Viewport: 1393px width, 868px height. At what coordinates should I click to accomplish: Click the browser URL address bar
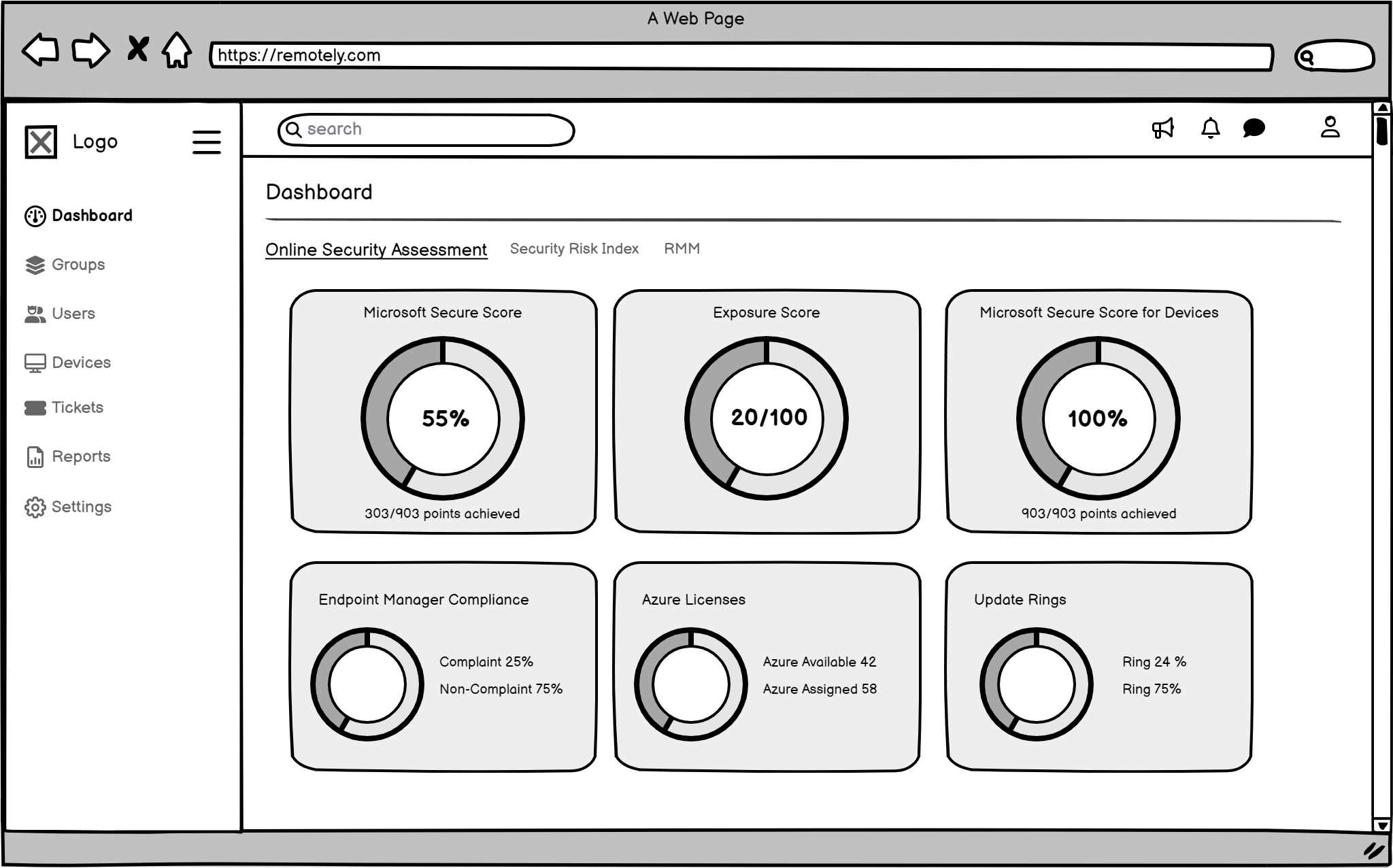coord(741,56)
